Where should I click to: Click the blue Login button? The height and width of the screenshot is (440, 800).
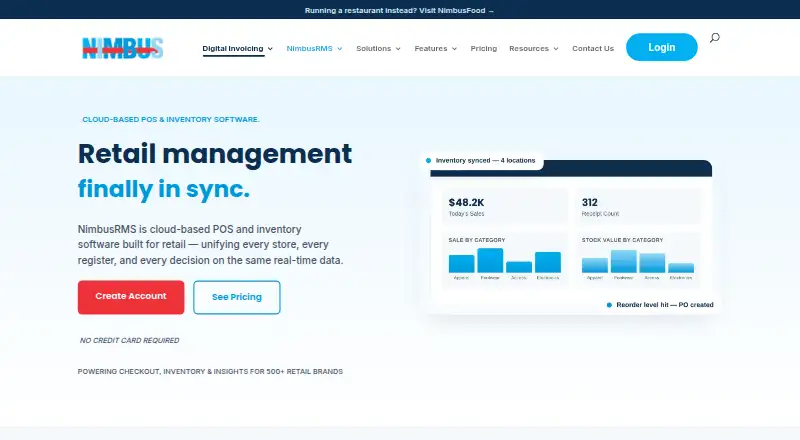(662, 47)
